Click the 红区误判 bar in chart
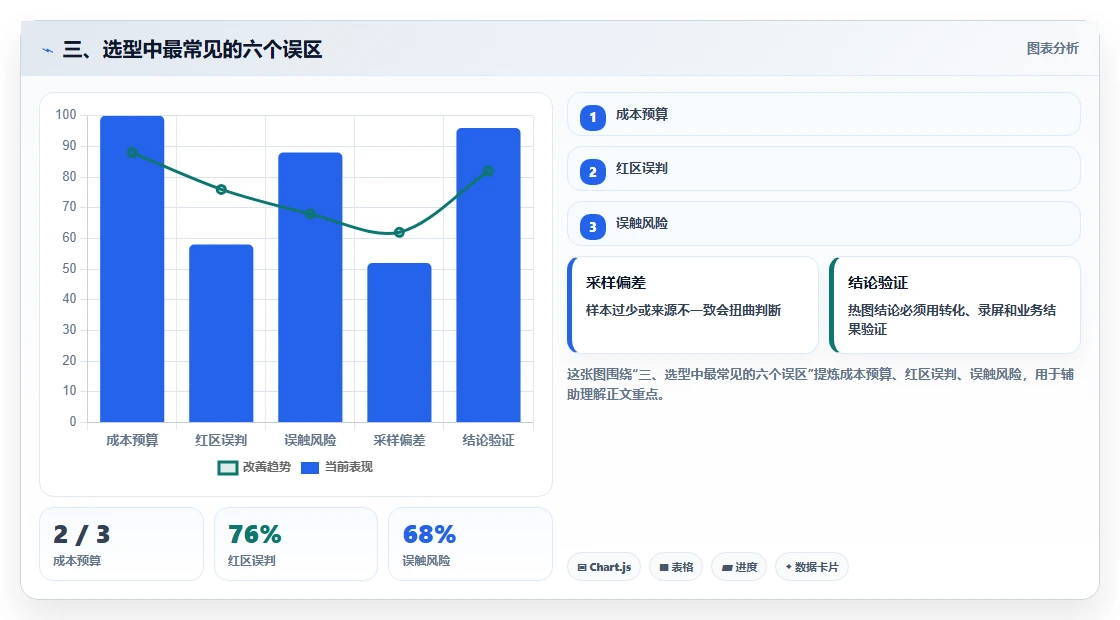The image size is (1120, 620). tap(221, 334)
